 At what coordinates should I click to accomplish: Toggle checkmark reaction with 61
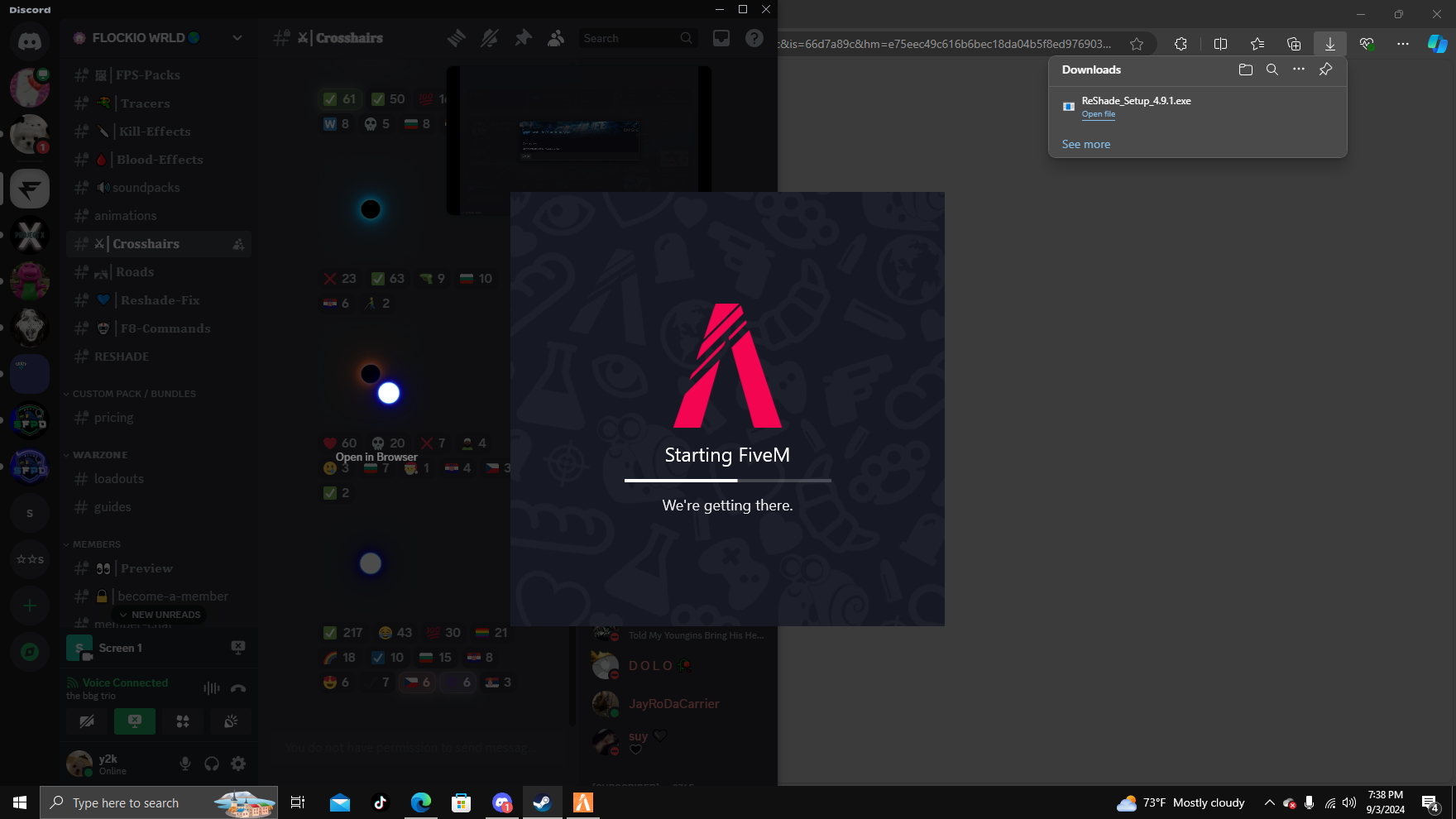tap(340, 99)
